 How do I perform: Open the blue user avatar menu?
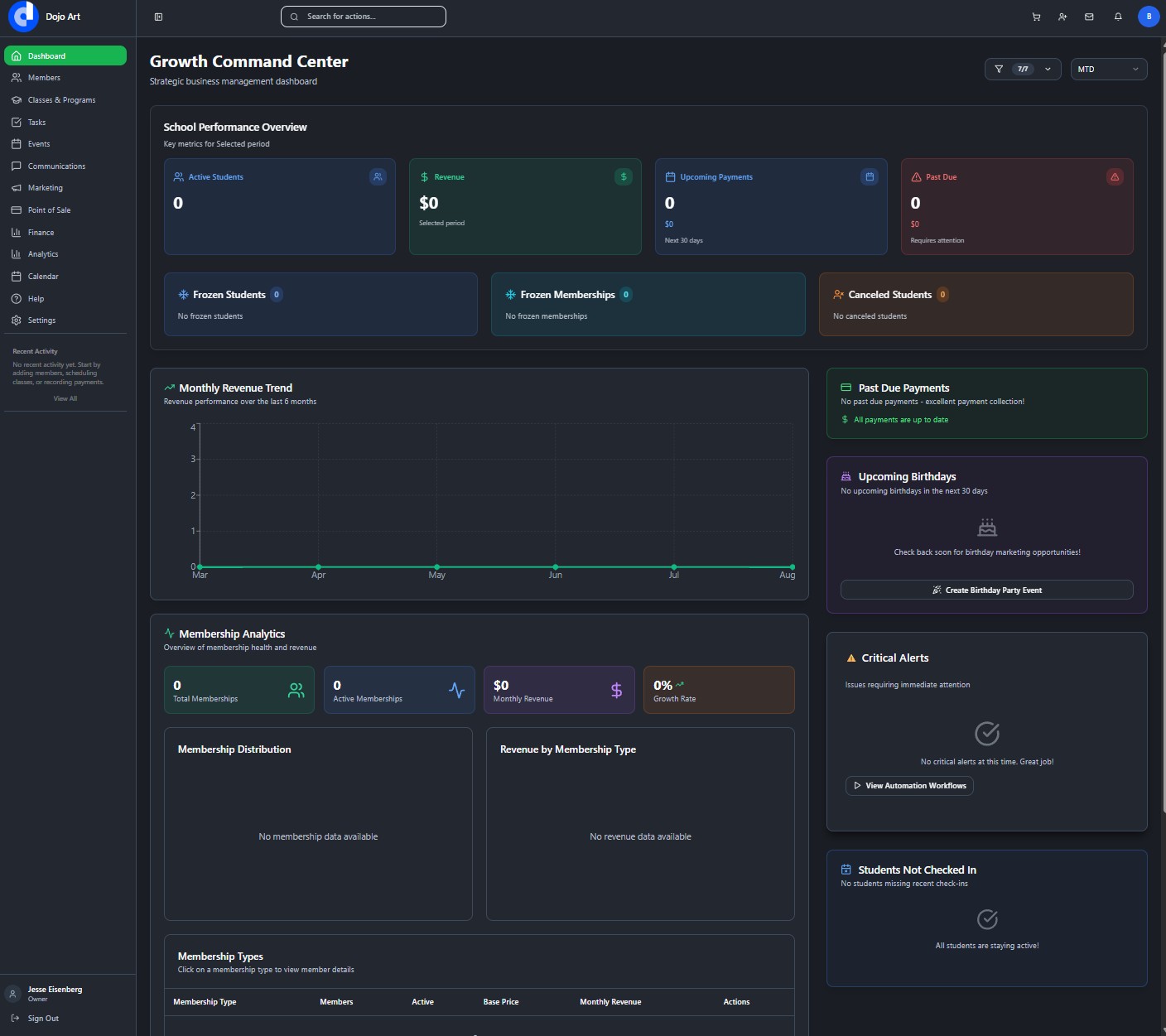[1149, 17]
